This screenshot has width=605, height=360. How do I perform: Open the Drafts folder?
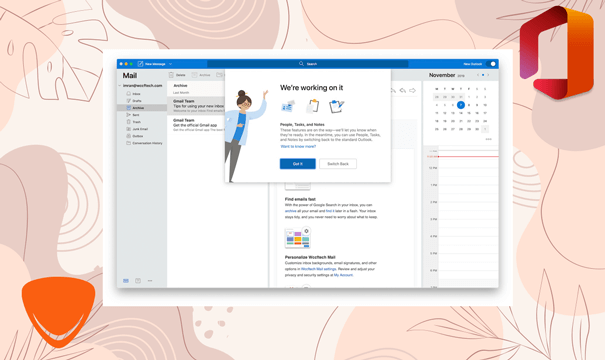pyautogui.click(x=142, y=101)
